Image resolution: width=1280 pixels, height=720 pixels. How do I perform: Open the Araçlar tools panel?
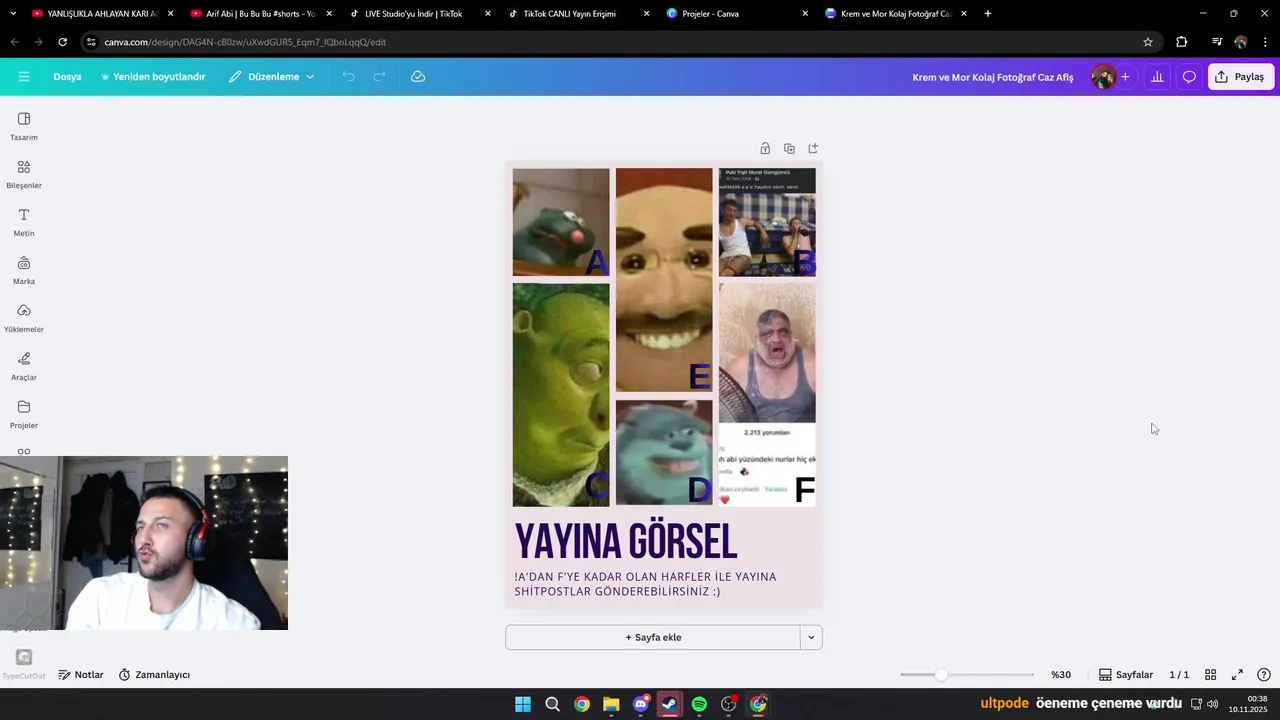coord(24,366)
